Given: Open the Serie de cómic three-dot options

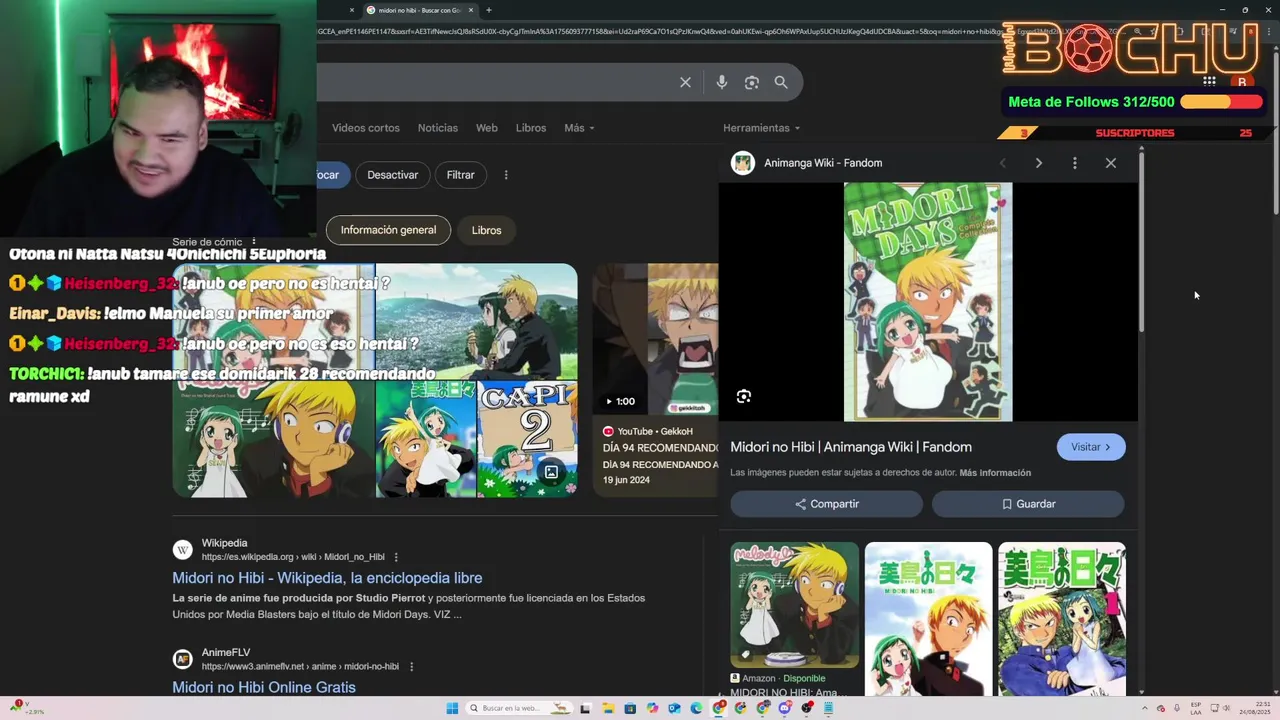Looking at the screenshot, I should [254, 242].
